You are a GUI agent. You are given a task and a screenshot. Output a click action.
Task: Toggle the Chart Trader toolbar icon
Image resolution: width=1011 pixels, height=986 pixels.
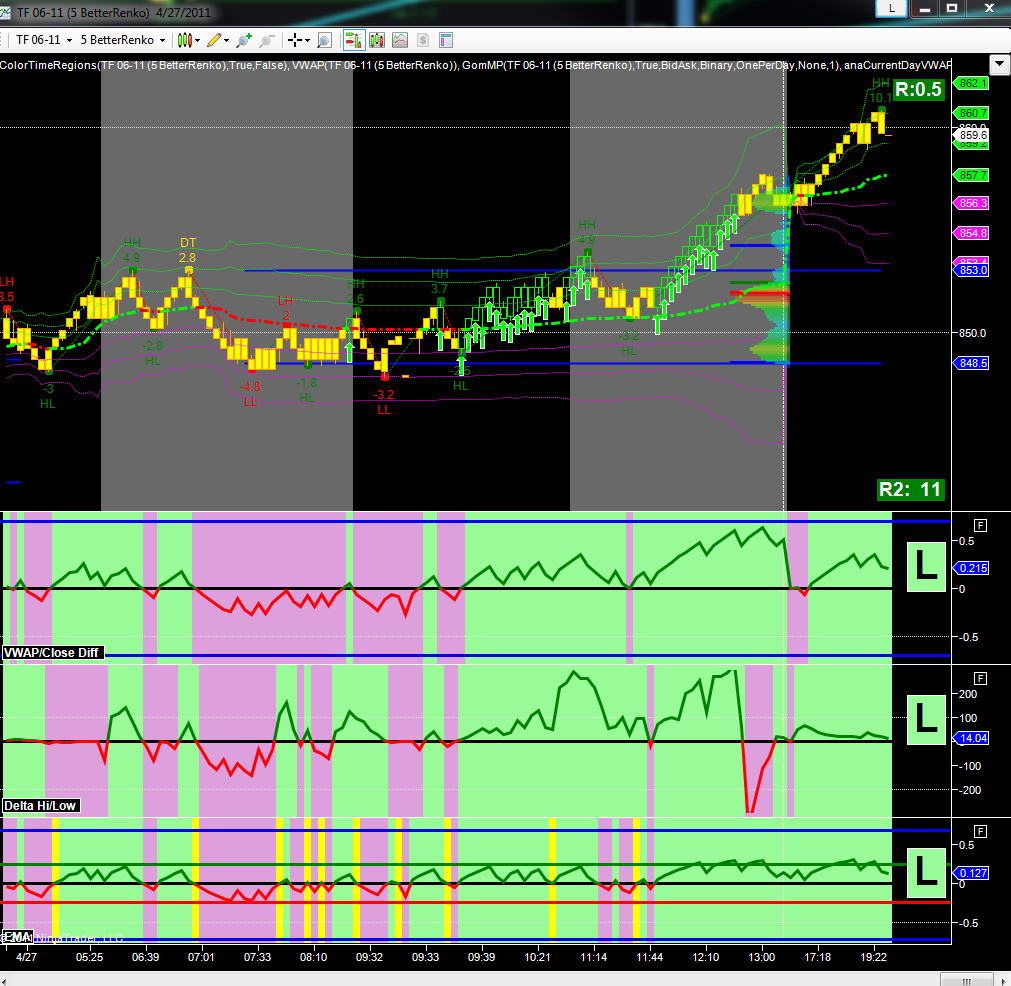coord(353,40)
